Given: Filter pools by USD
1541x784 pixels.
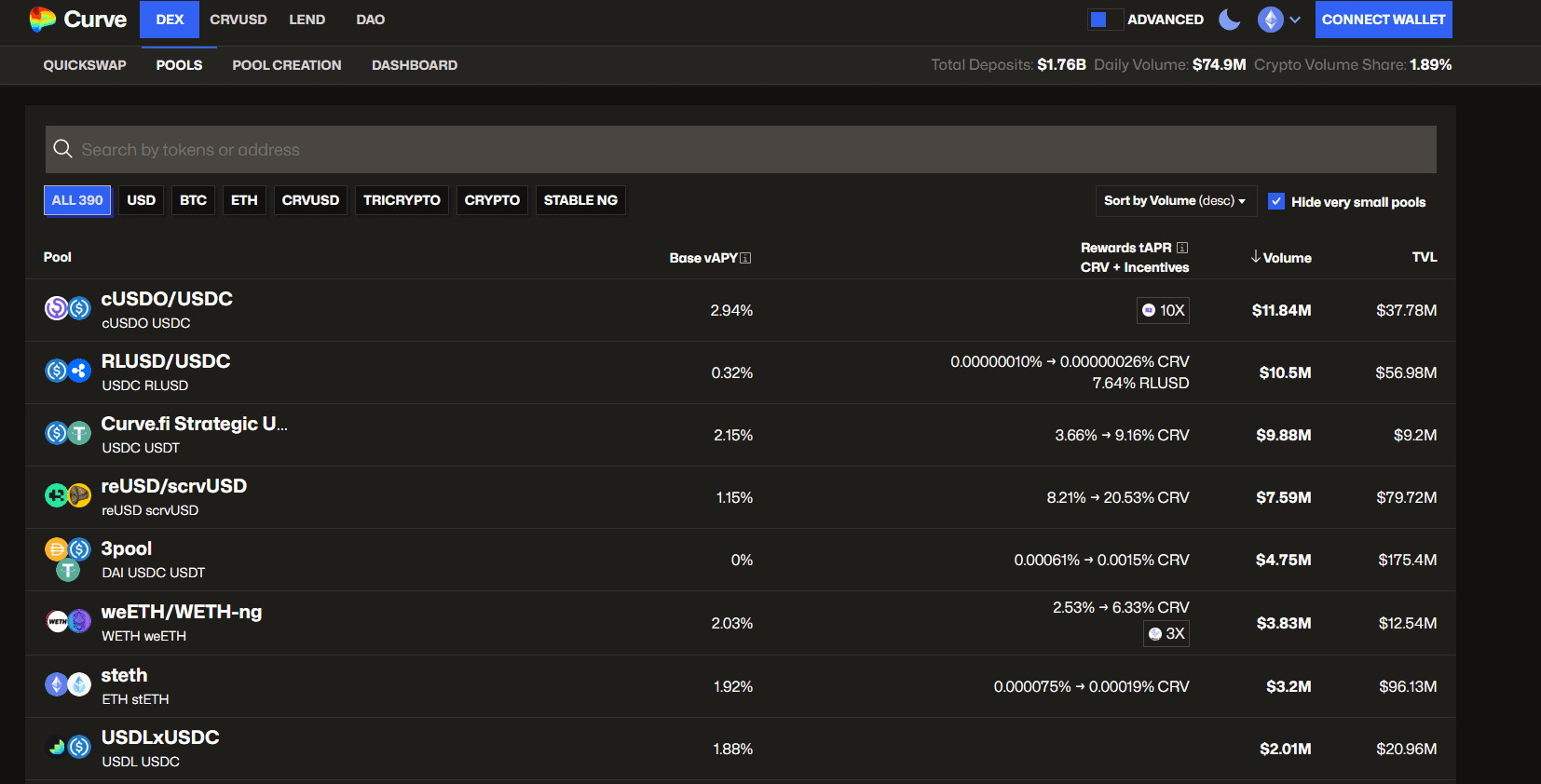Looking at the screenshot, I should pyautogui.click(x=142, y=200).
